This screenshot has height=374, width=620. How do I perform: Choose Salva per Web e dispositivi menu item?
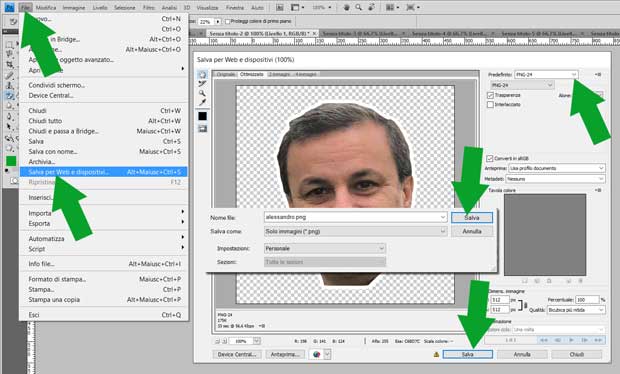point(104,172)
